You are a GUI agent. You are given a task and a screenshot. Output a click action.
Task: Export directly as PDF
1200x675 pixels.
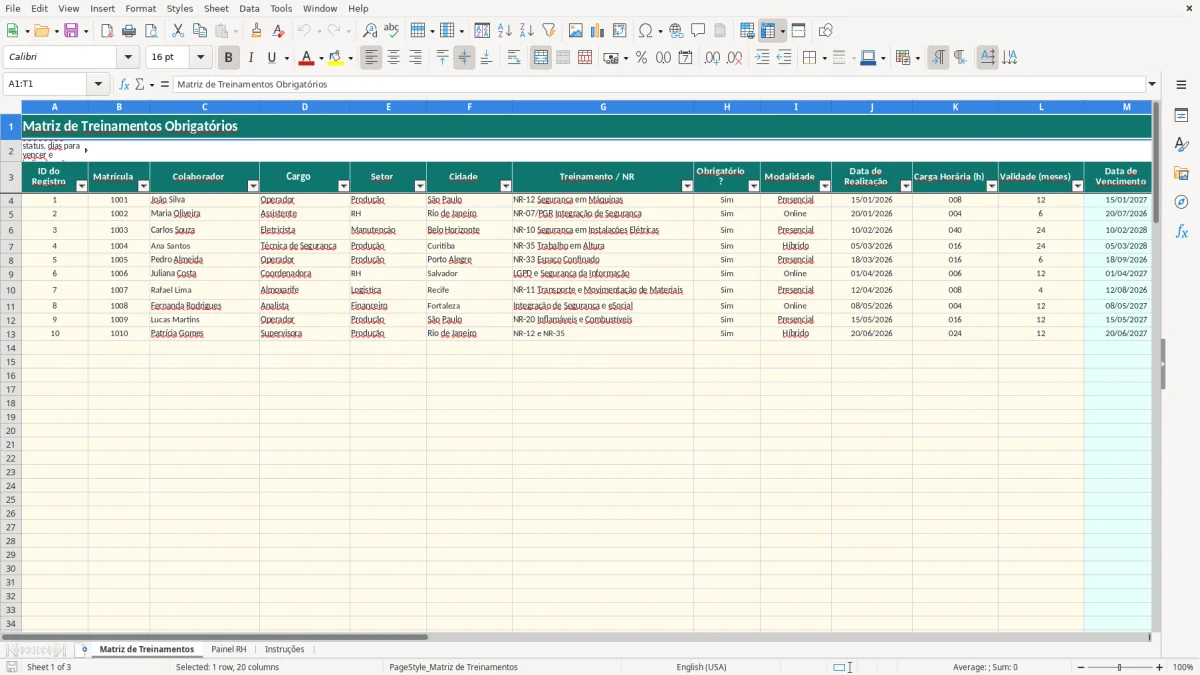[107, 31]
